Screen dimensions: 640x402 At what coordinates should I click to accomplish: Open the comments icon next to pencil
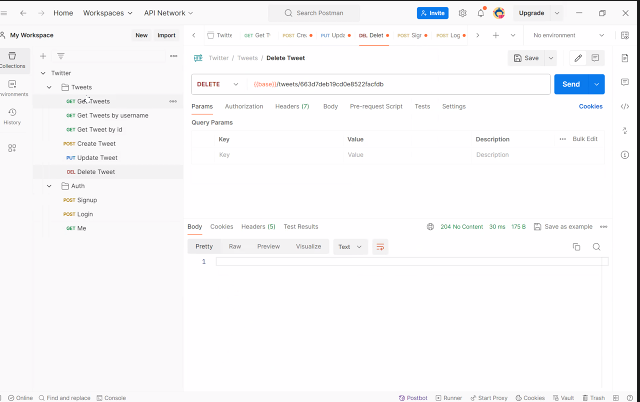pyautogui.click(x=595, y=58)
